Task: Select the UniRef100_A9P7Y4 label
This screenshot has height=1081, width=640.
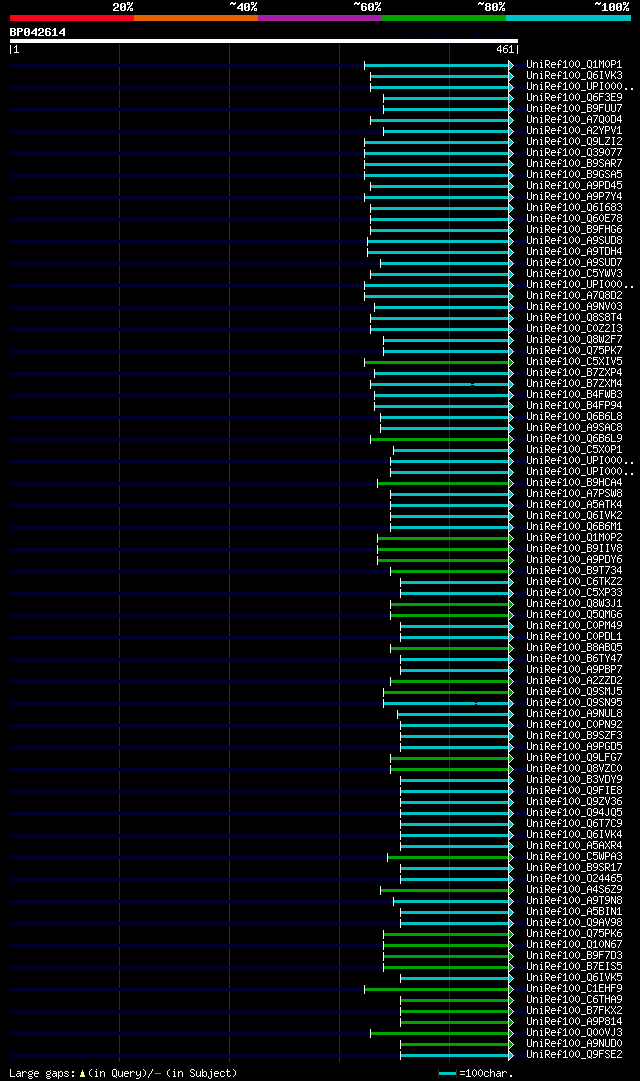Action: 574,197
